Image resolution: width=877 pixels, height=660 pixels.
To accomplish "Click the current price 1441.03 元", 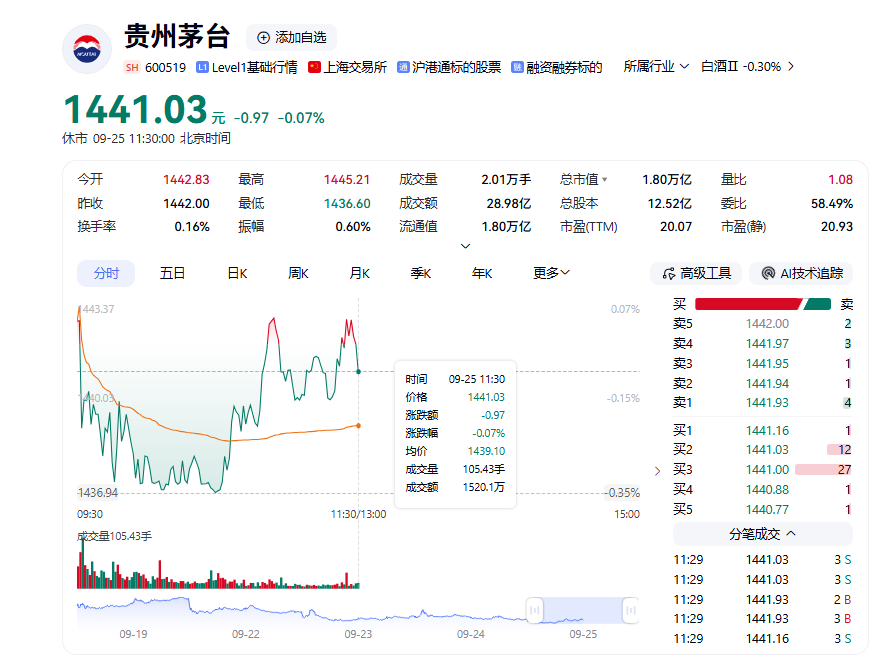I will (144, 110).
